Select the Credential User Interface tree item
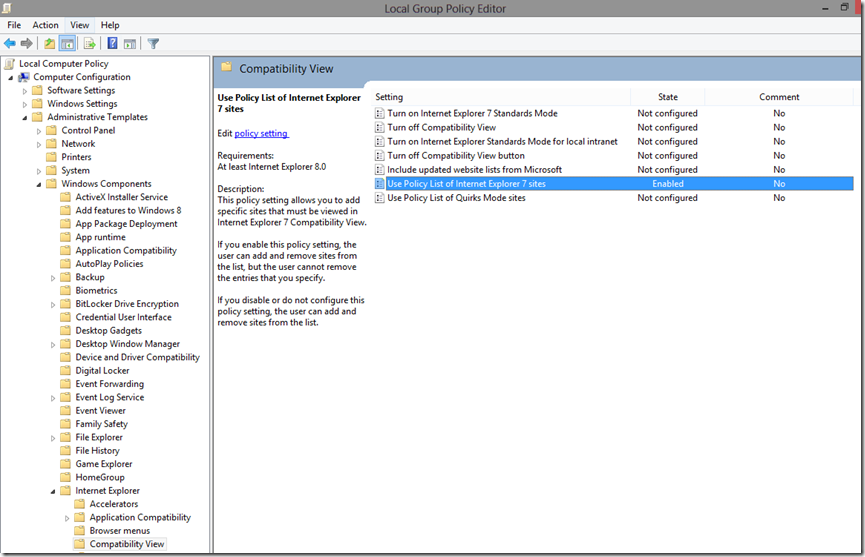Screen dimensions: 865x557 124,317
